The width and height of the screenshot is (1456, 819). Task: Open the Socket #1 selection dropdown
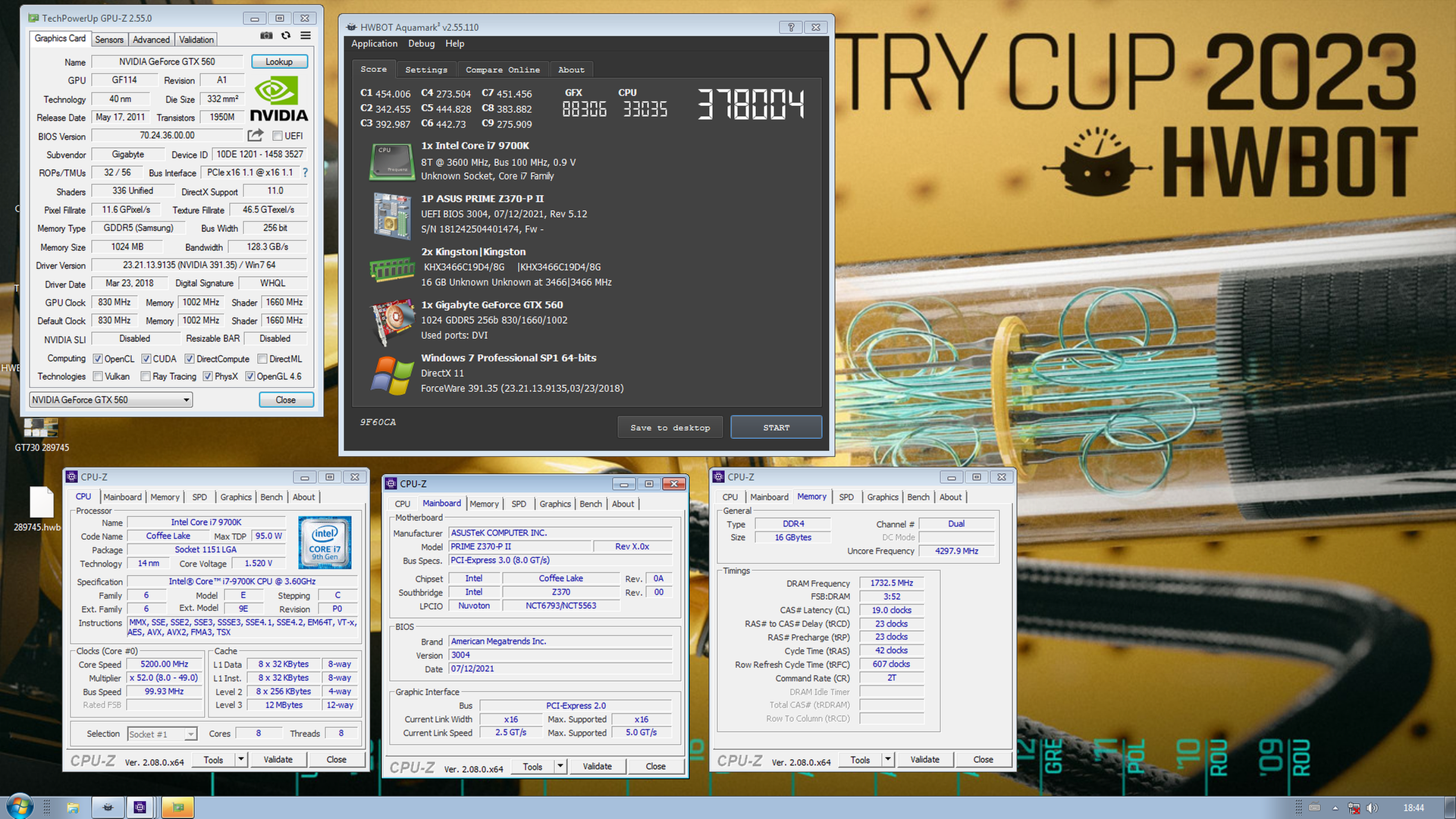[x=162, y=734]
